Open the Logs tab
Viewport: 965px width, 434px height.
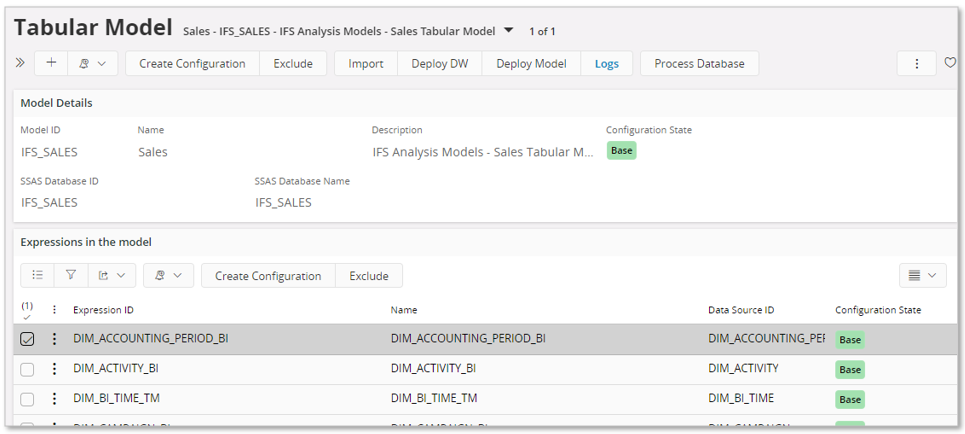606,63
